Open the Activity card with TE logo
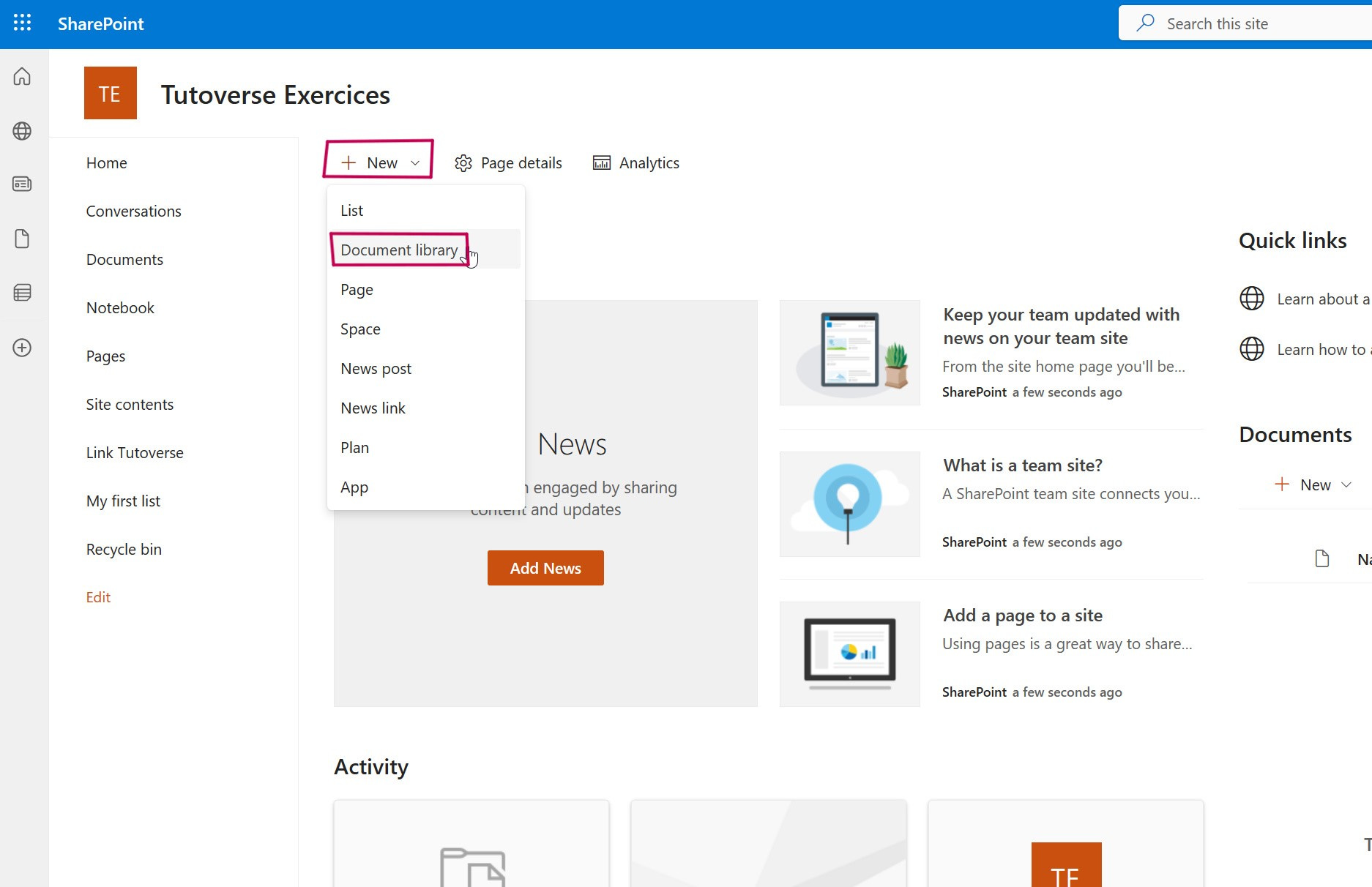This screenshot has width=1372, height=887. pyautogui.click(x=1066, y=843)
